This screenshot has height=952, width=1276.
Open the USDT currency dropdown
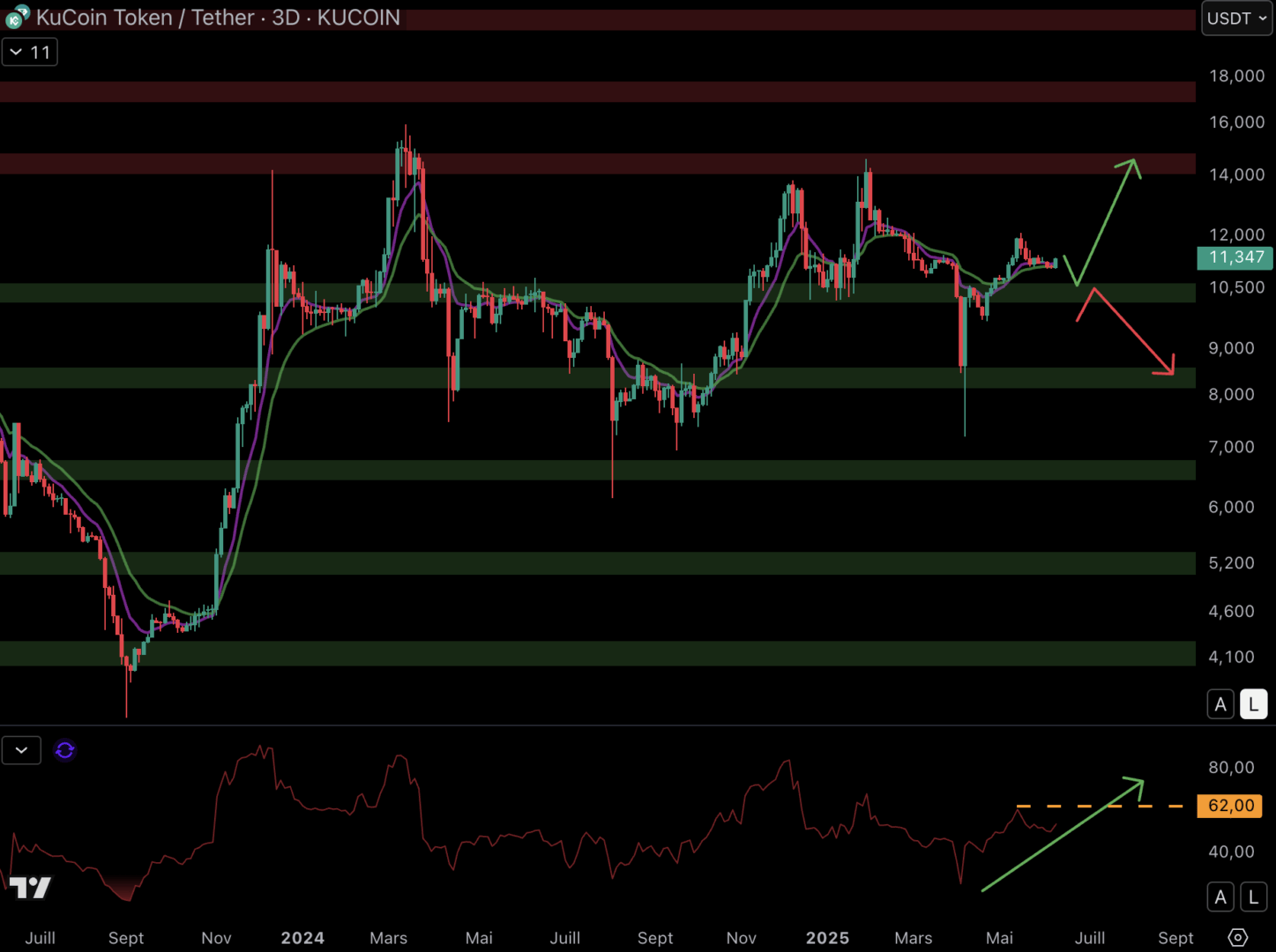pyautogui.click(x=1236, y=19)
